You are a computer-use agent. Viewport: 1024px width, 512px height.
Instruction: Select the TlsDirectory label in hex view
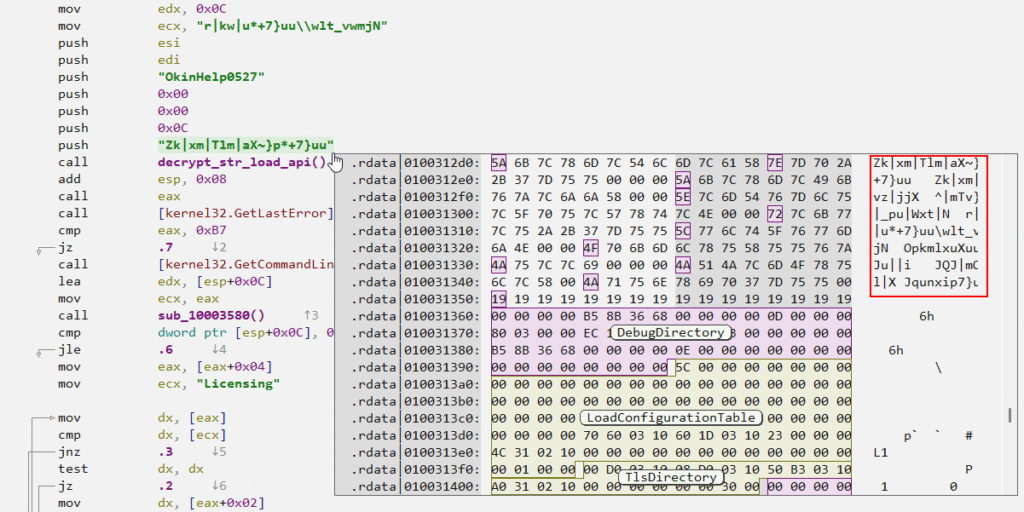669,477
